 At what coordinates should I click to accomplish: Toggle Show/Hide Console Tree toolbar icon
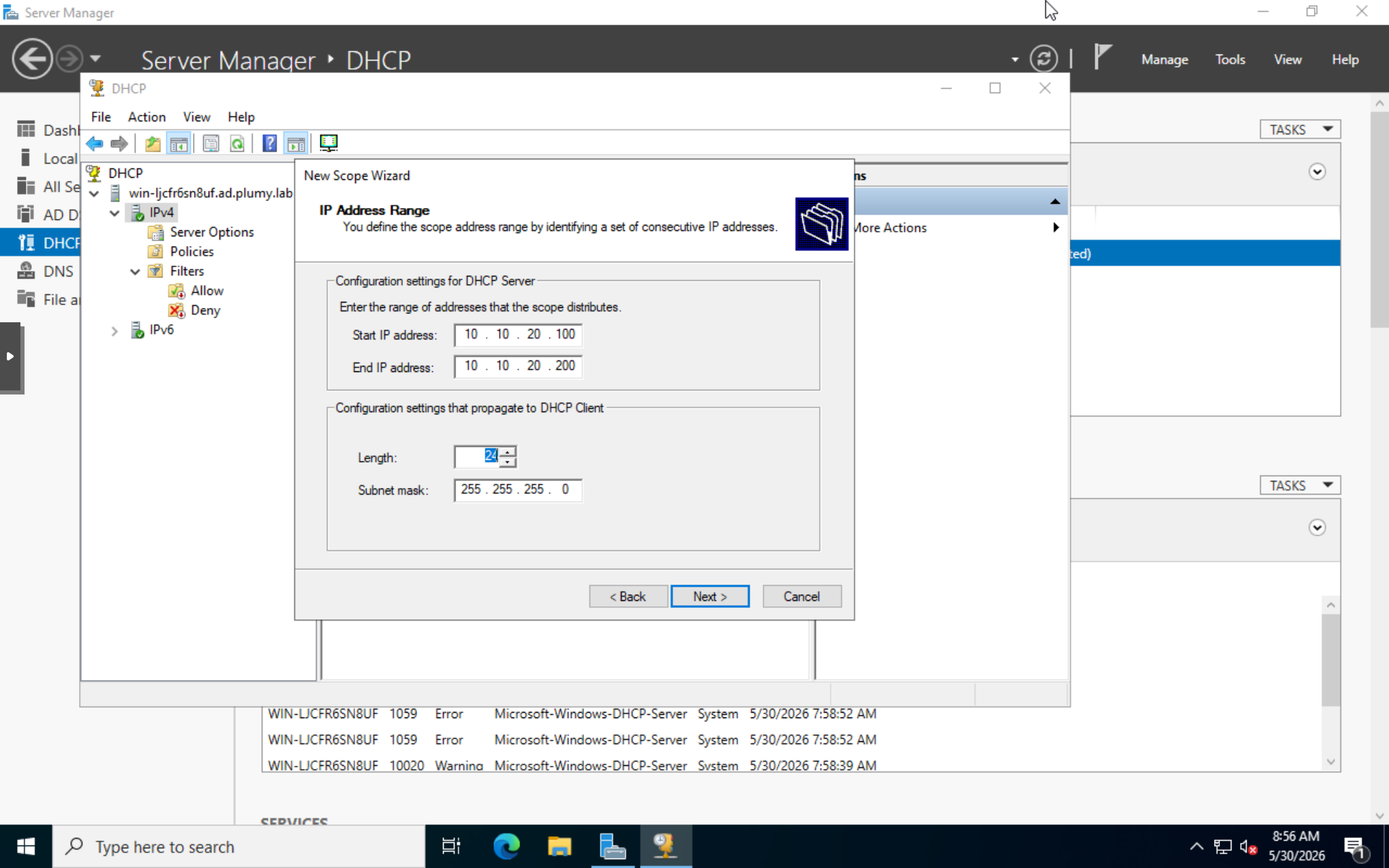[x=179, y=143]
